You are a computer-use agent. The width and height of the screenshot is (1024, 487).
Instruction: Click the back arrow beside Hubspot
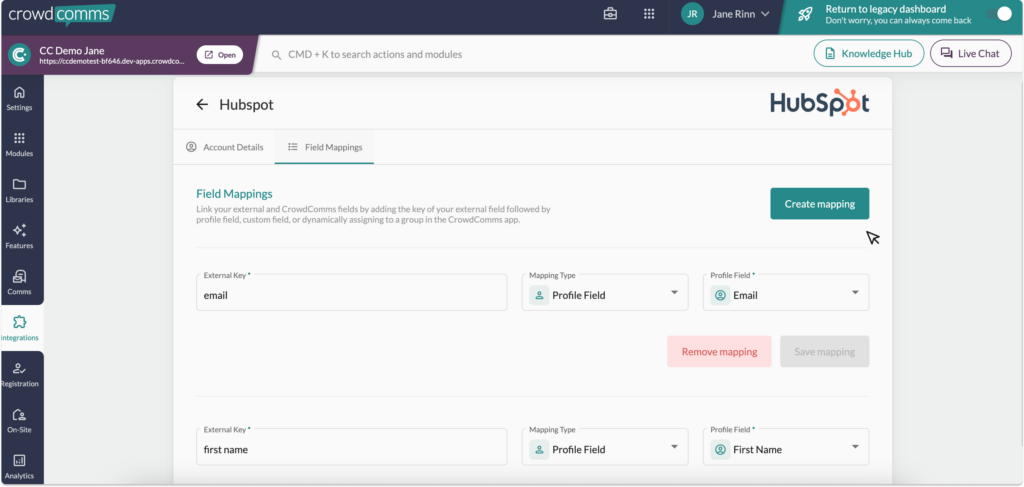pyautogui.click(x=202, y=104)
